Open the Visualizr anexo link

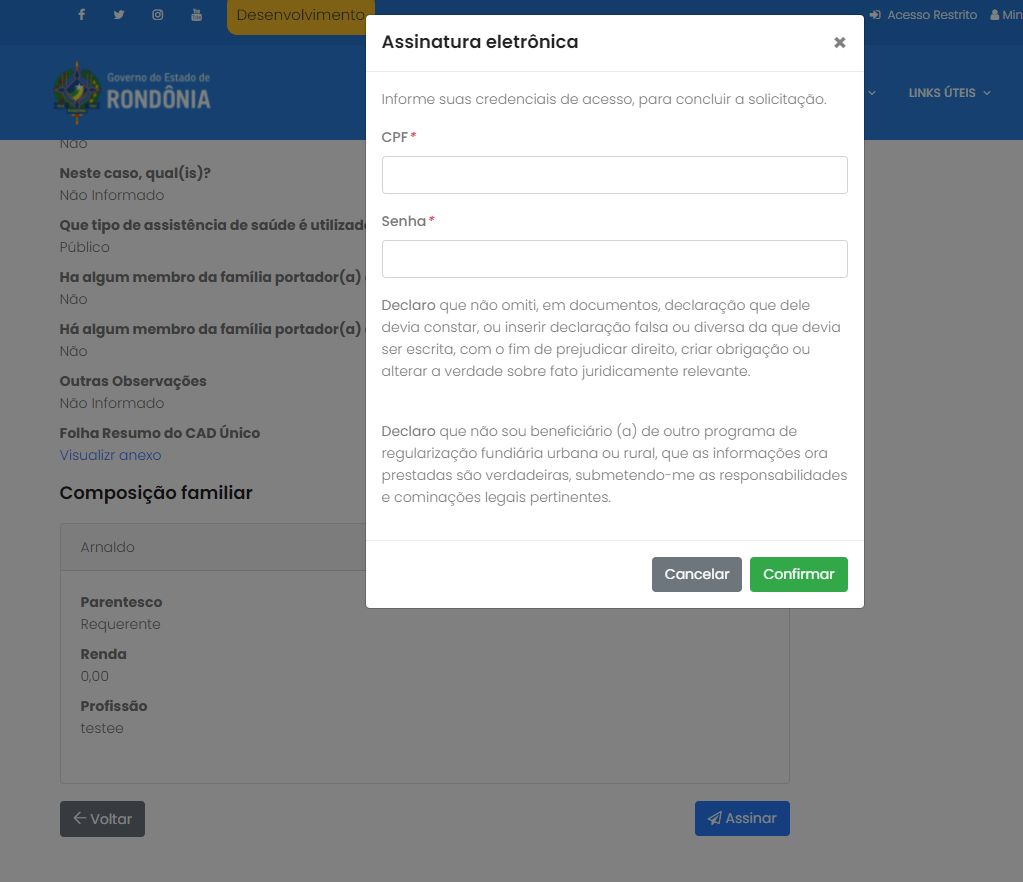[110, 455]
